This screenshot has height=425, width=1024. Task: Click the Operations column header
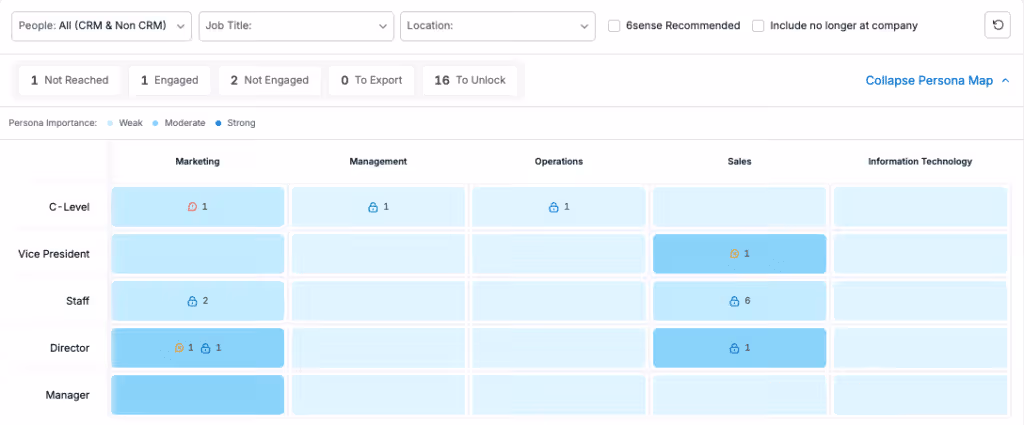558,161
